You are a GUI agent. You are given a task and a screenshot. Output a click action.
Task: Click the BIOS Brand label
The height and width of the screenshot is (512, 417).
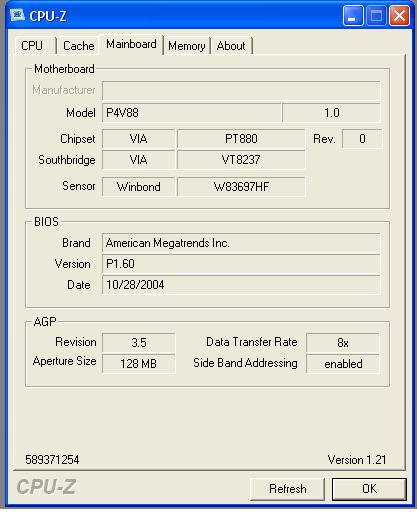76,243
